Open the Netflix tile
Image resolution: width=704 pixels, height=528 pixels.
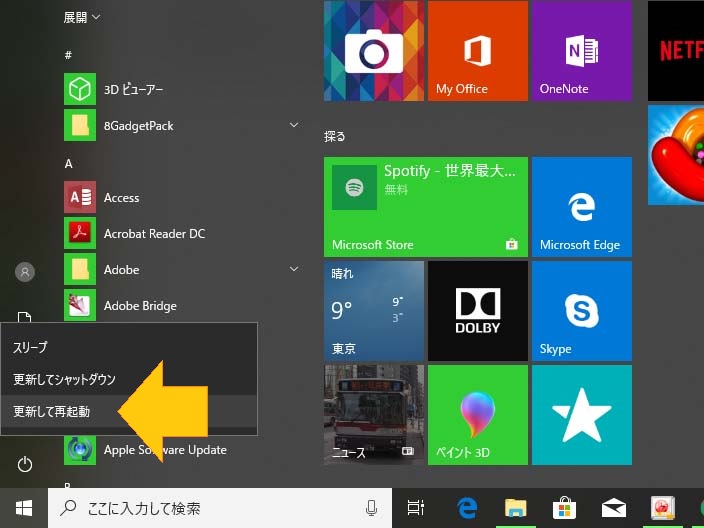(676, 51)
